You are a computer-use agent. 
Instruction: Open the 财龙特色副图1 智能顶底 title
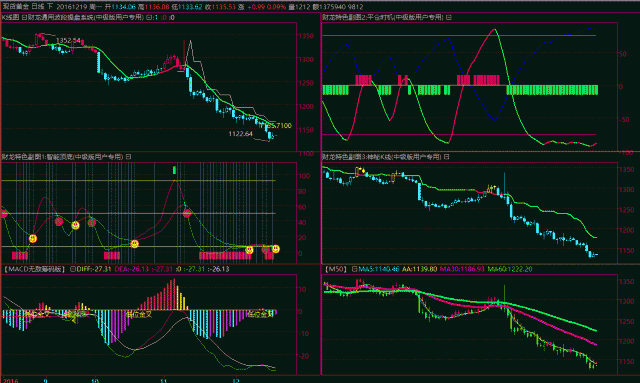click(62, 157)
